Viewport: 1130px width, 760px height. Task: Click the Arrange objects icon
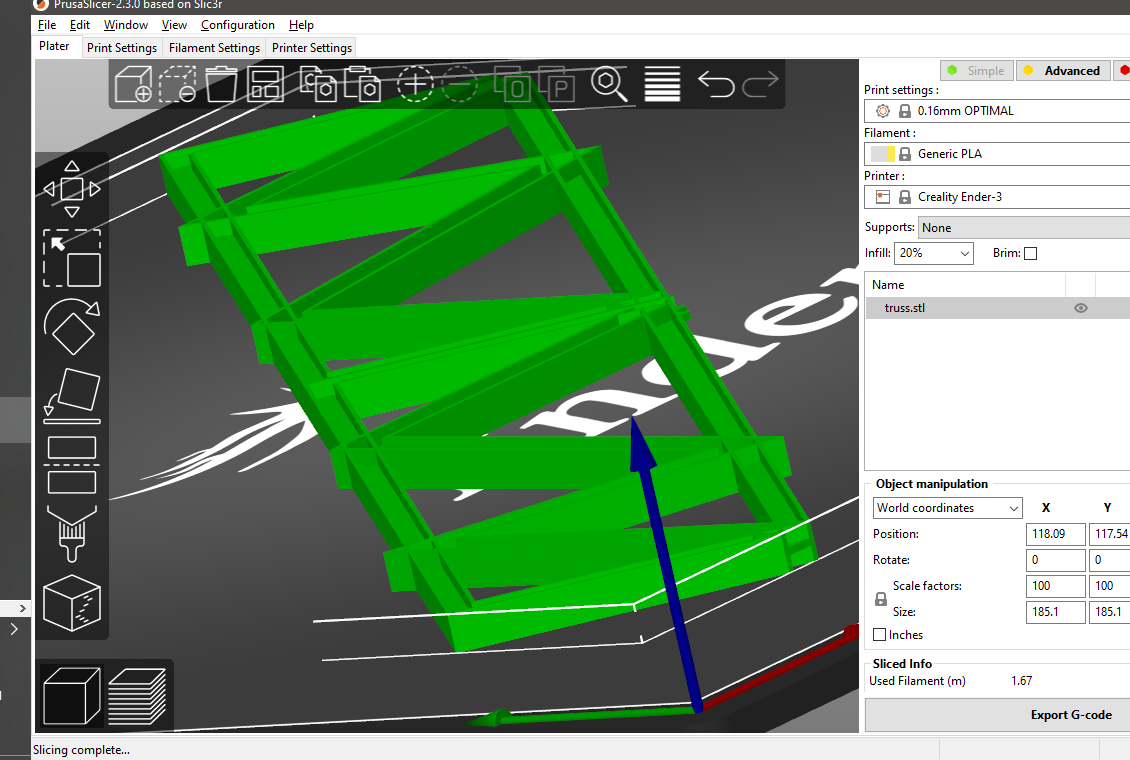pyautogui.click(x=265, y=85)
